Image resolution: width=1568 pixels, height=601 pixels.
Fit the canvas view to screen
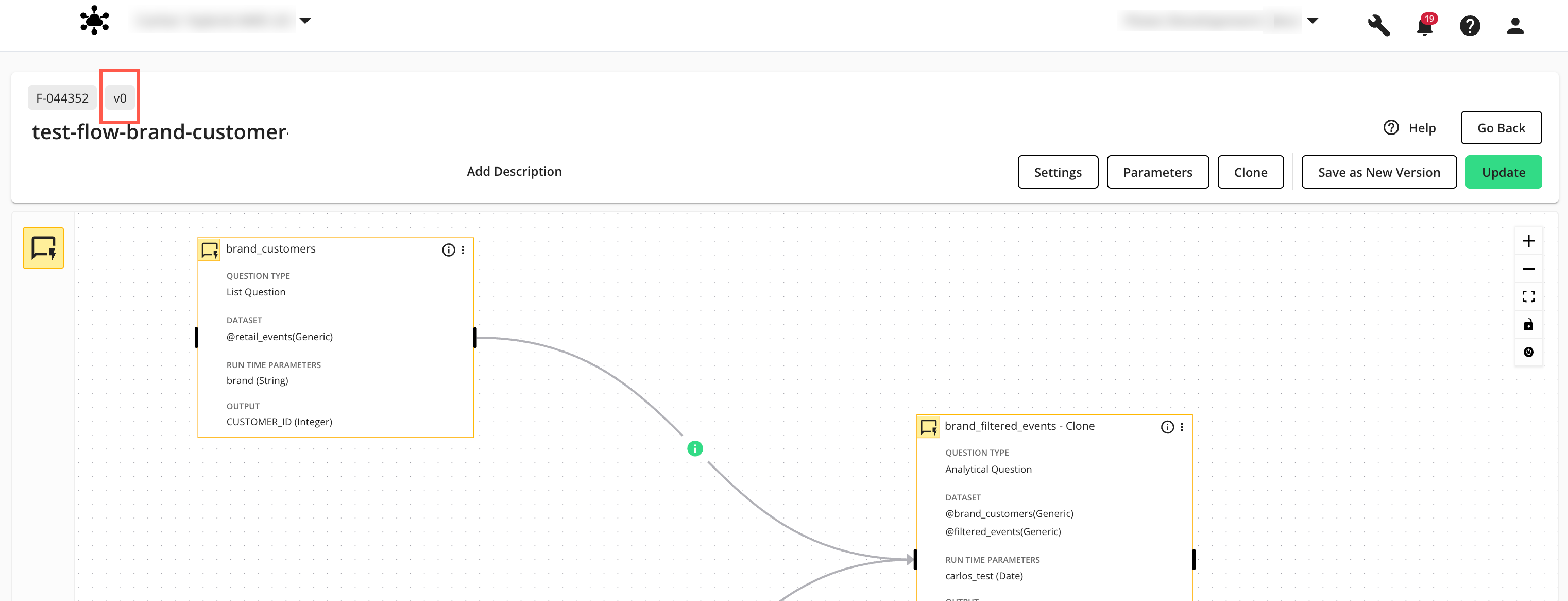(1528, 296)
